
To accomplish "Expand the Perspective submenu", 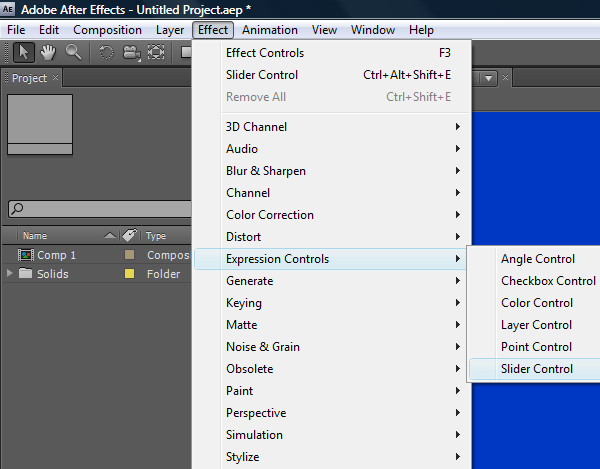I will coord(332,413).
